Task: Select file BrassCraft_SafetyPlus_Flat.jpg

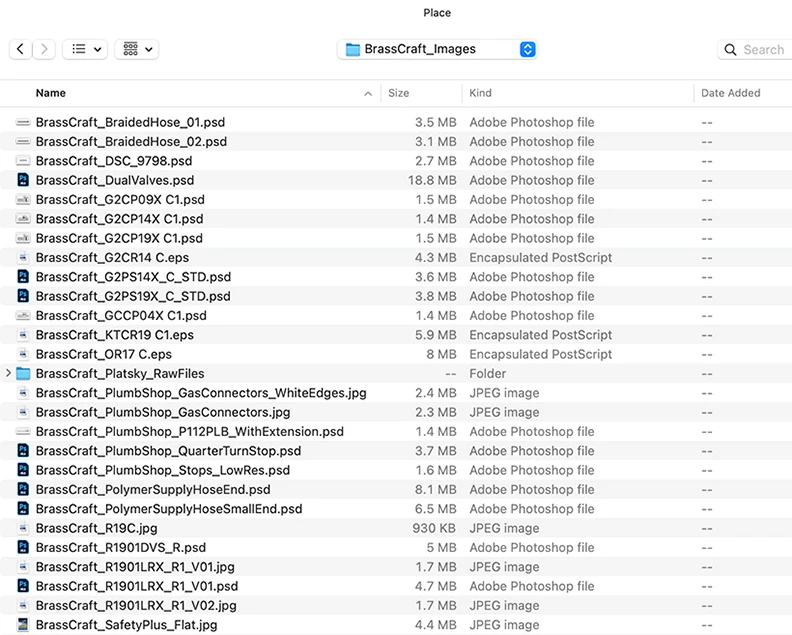Action: pyautogui.click(x=126, y=625)
